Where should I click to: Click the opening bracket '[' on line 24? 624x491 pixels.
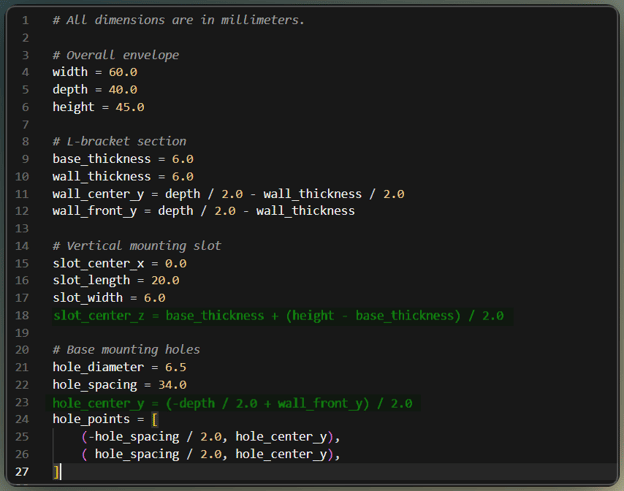155,419
